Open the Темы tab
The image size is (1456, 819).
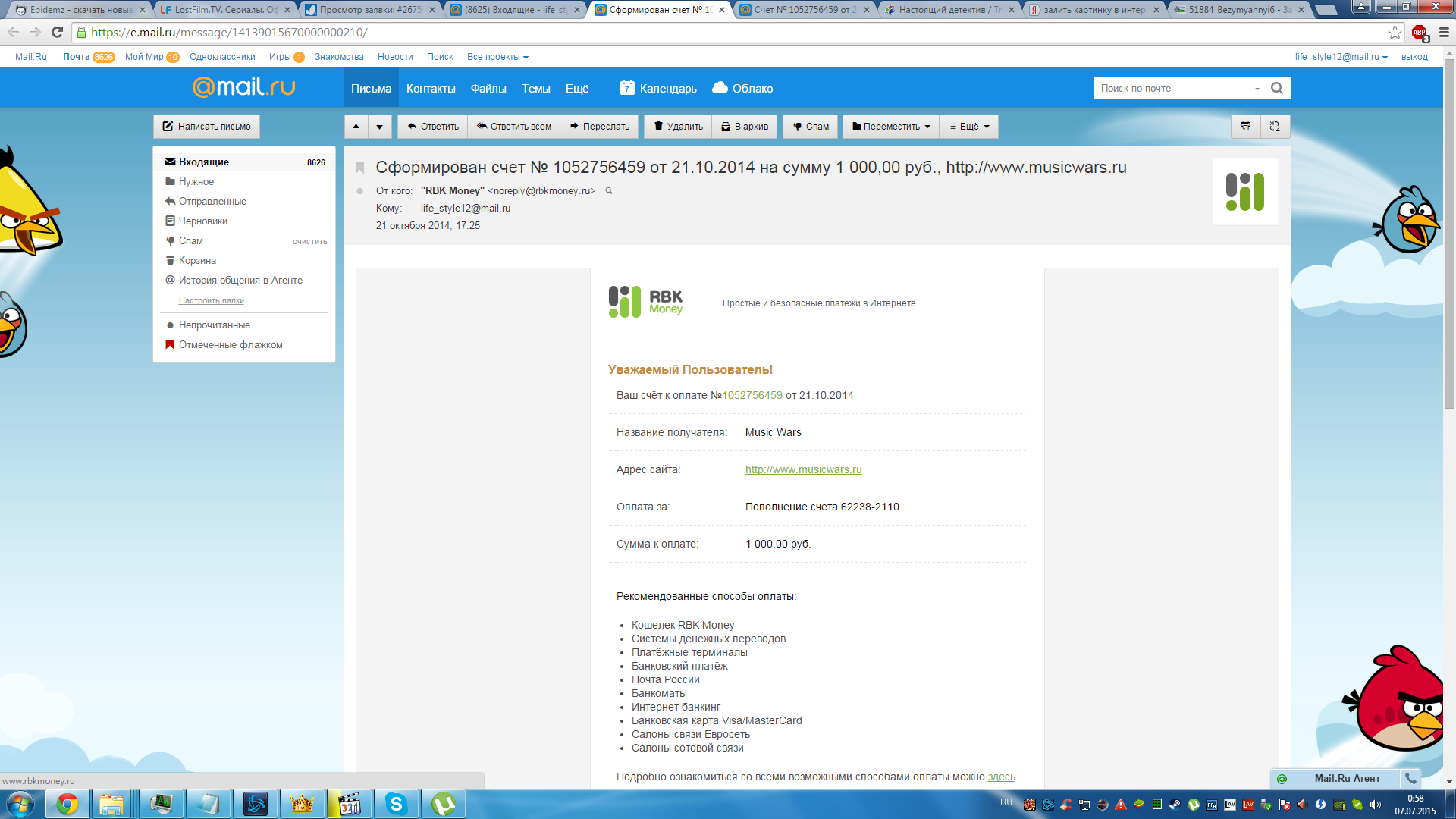[535, 88]
